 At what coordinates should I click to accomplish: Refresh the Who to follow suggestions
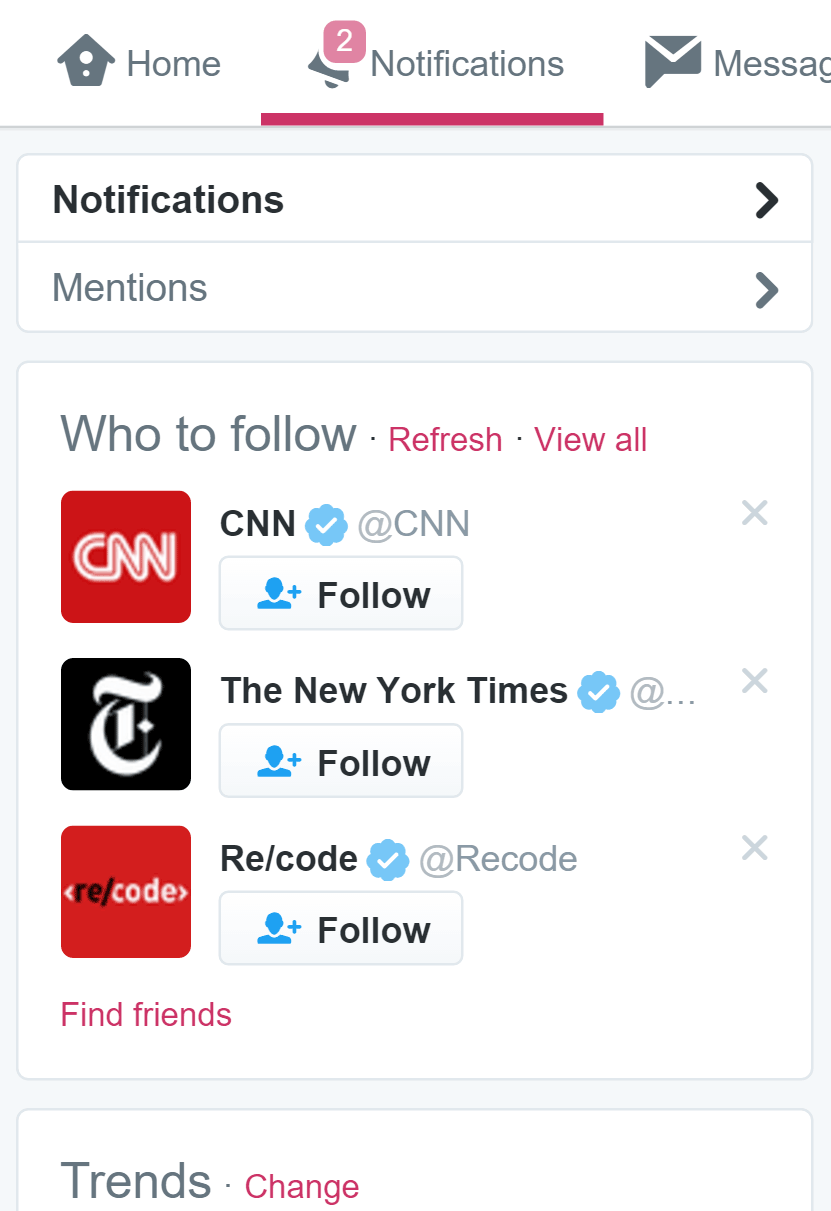pyautogui.click(x=445, y=440)
